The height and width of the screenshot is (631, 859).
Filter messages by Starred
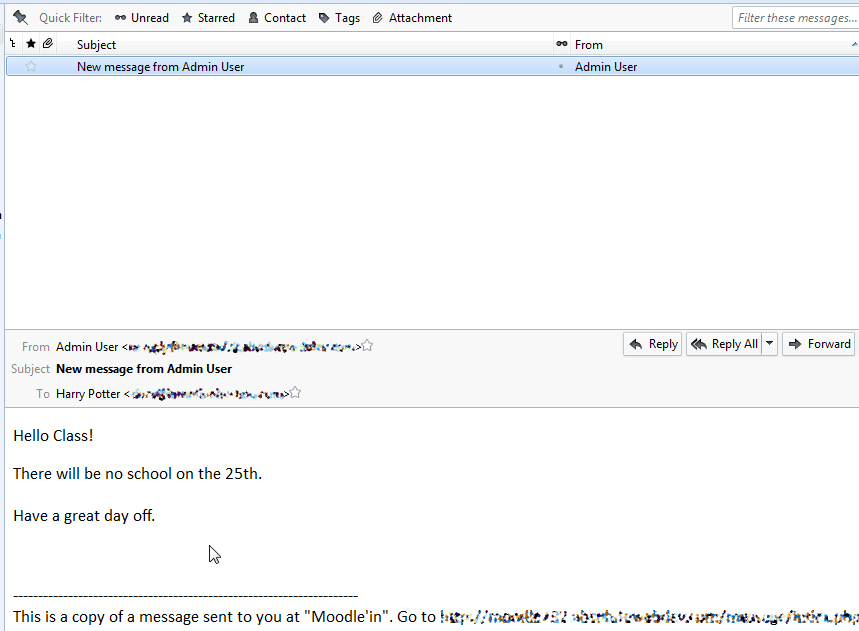pyautogui.click(x=208, y=18)
